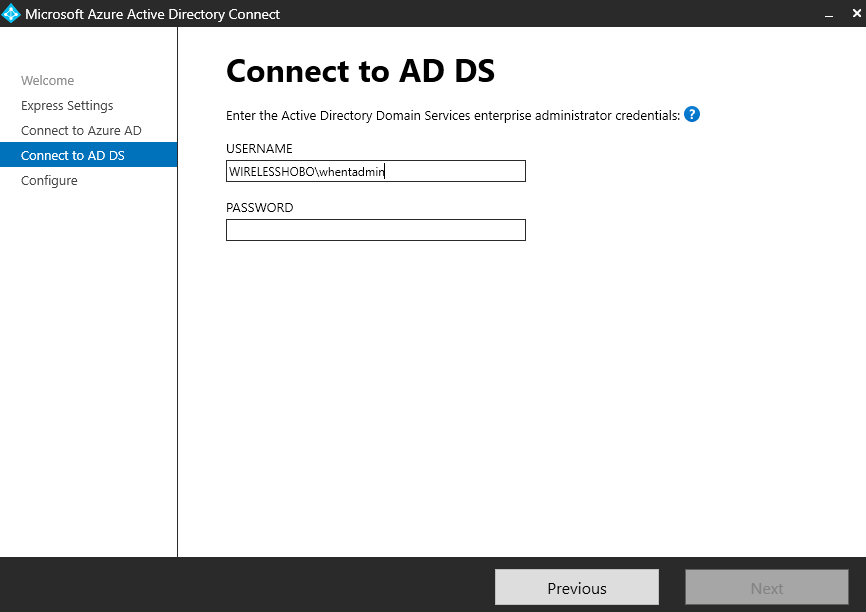
Task: Select the Welcome step in sidebar
Action: tap(47, 81)
